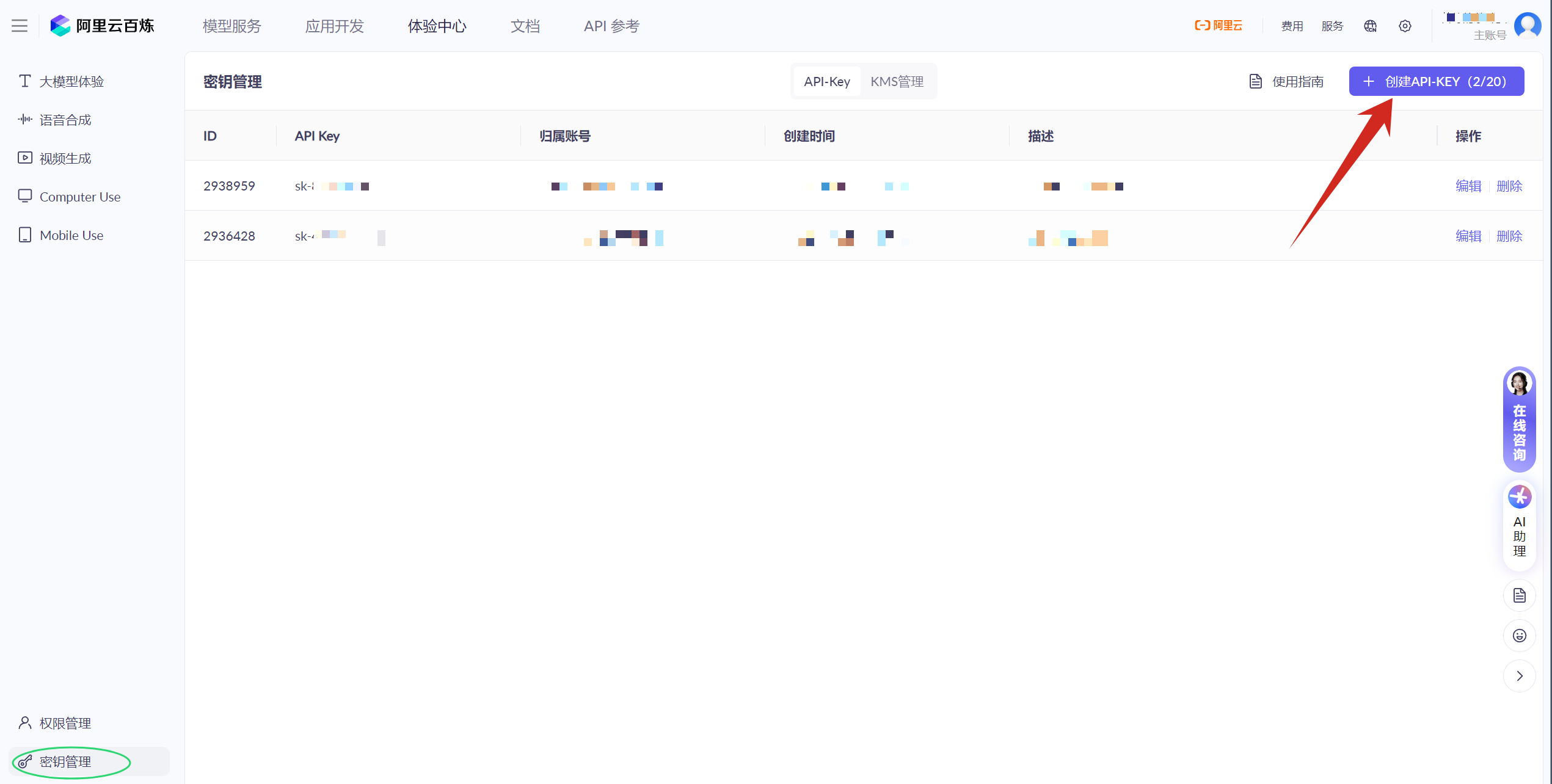Click the smiley feedback icon
Screen dimensions: 1552x784
[1519, 636]
